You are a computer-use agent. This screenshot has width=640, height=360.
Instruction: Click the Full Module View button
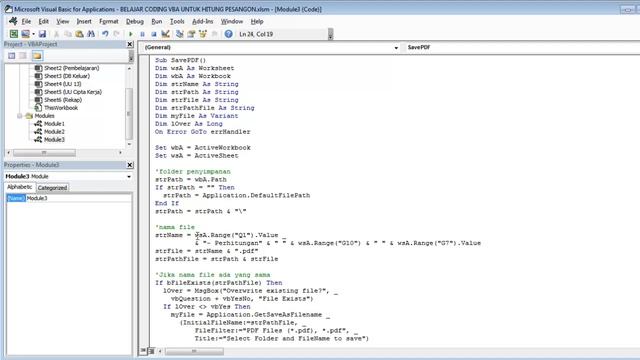point(151,351)
